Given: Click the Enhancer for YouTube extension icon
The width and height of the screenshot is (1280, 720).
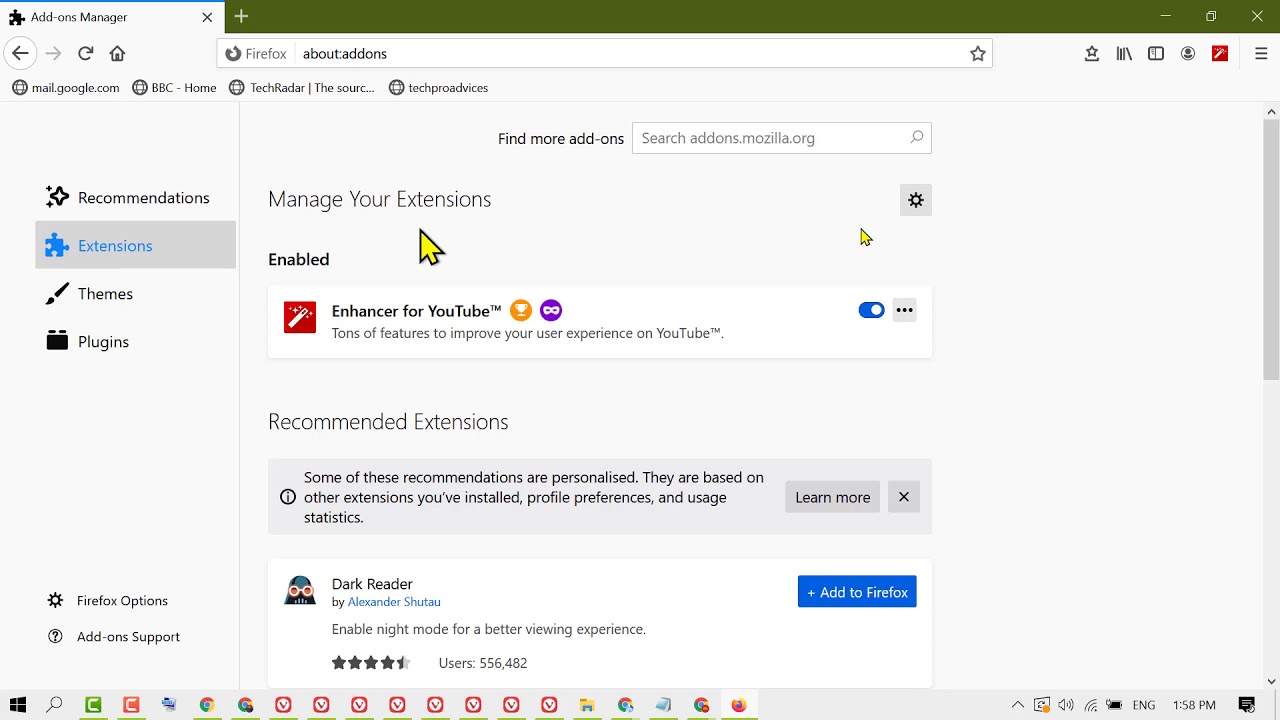Looking at the screenshot, I should pyautogui.click(x=300, y=317).
